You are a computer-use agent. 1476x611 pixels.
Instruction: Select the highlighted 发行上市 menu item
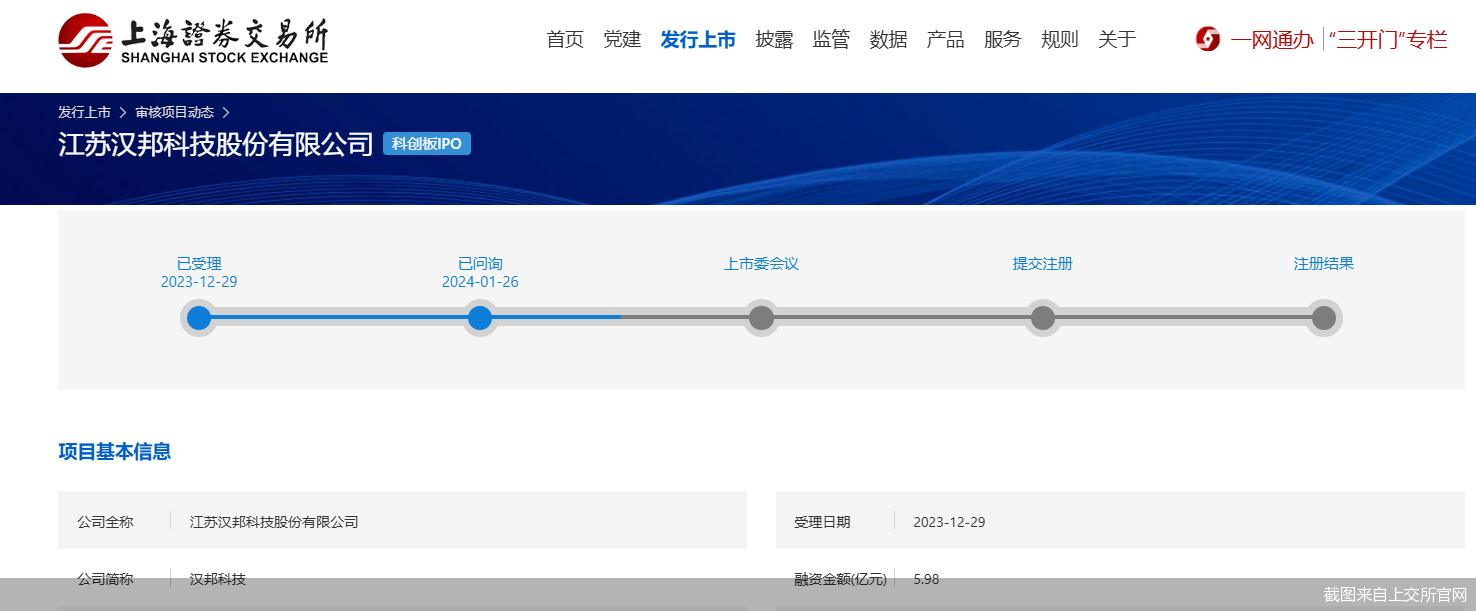point(698,39)
